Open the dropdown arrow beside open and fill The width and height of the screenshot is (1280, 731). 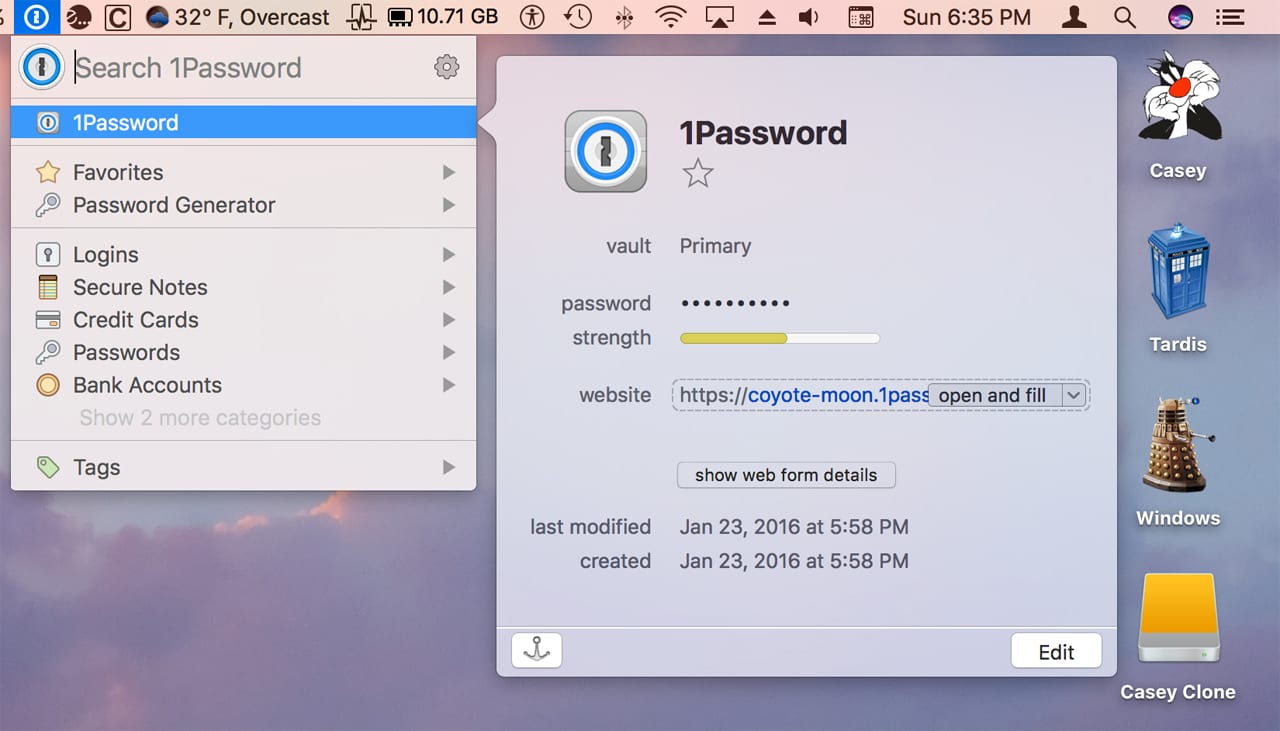pyautogui.click(x=1073, y=395)
